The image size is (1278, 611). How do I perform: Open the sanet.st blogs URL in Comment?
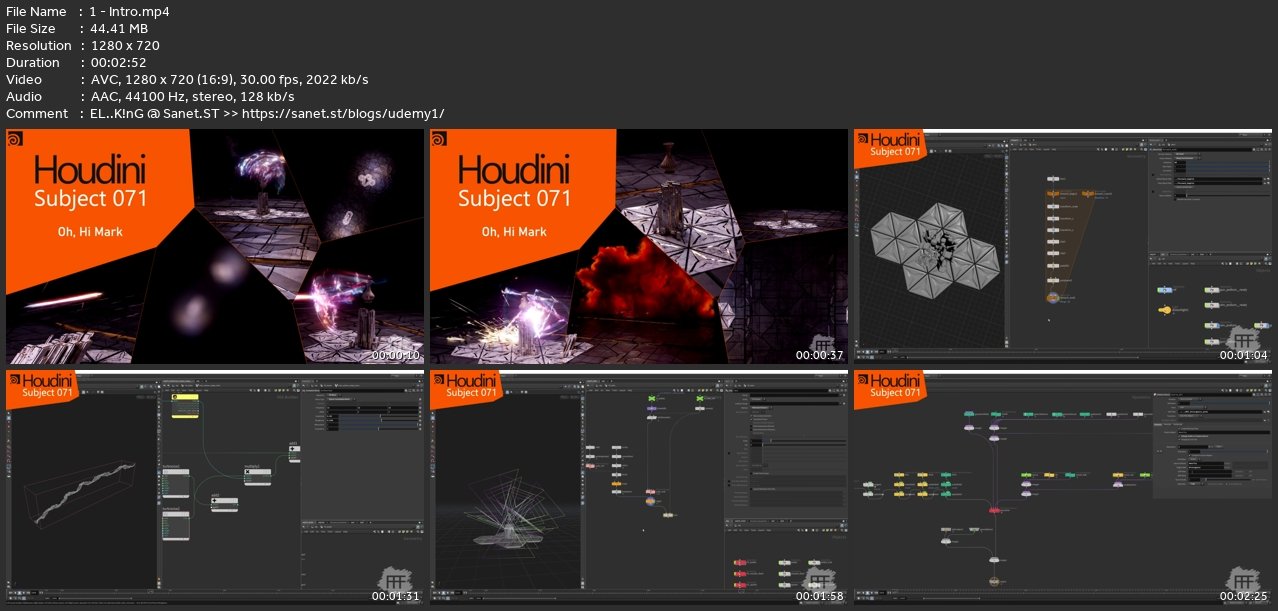[345, 113]
